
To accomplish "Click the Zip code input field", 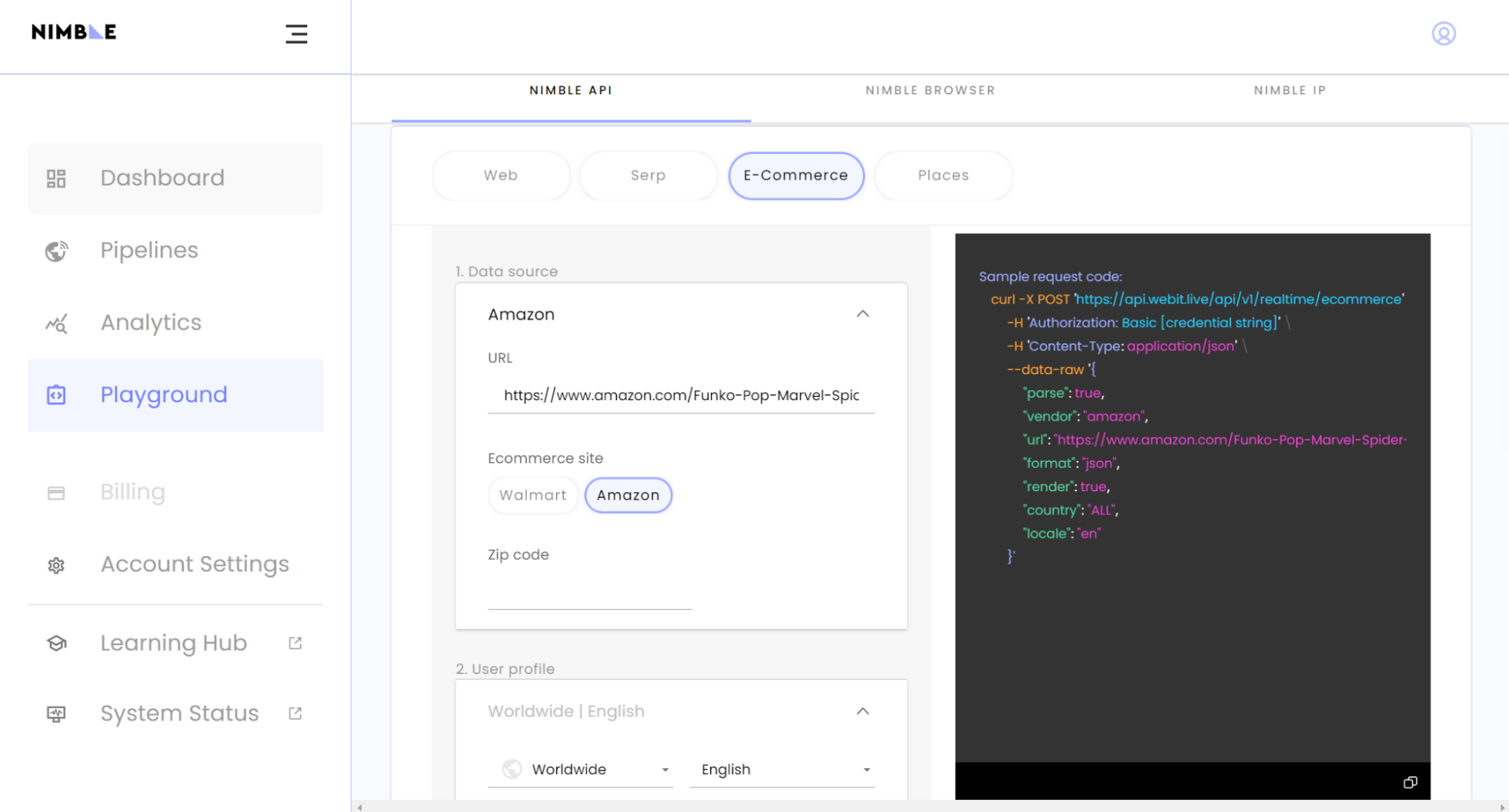I will (590, 591).
